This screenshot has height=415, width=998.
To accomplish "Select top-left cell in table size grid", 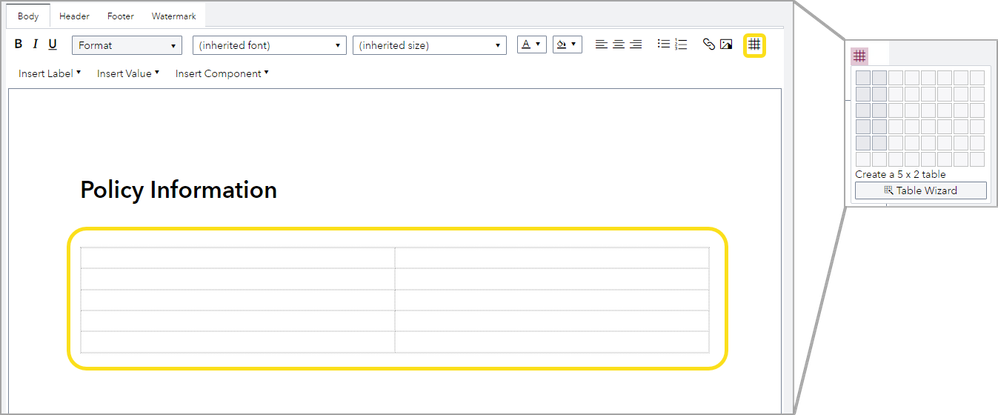I will pos(863,78).
